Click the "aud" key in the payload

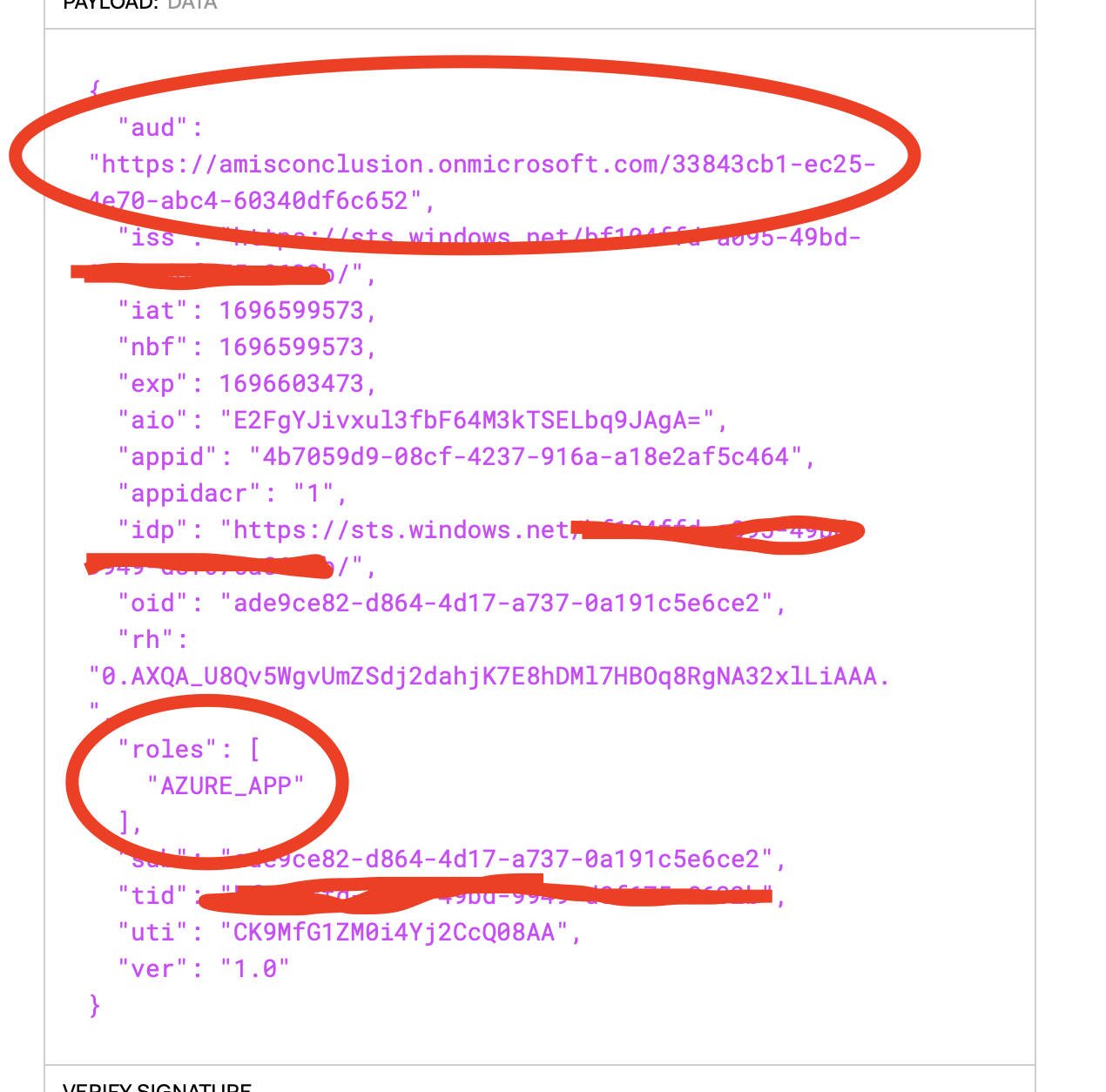(x=153, y=128)
